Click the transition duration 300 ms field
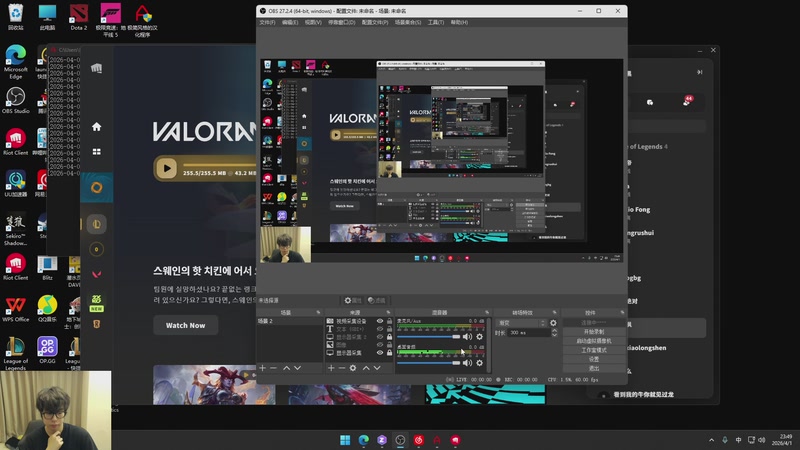This screenshot has height=450, width=800. pyautogui.click(x=530, y=333)
